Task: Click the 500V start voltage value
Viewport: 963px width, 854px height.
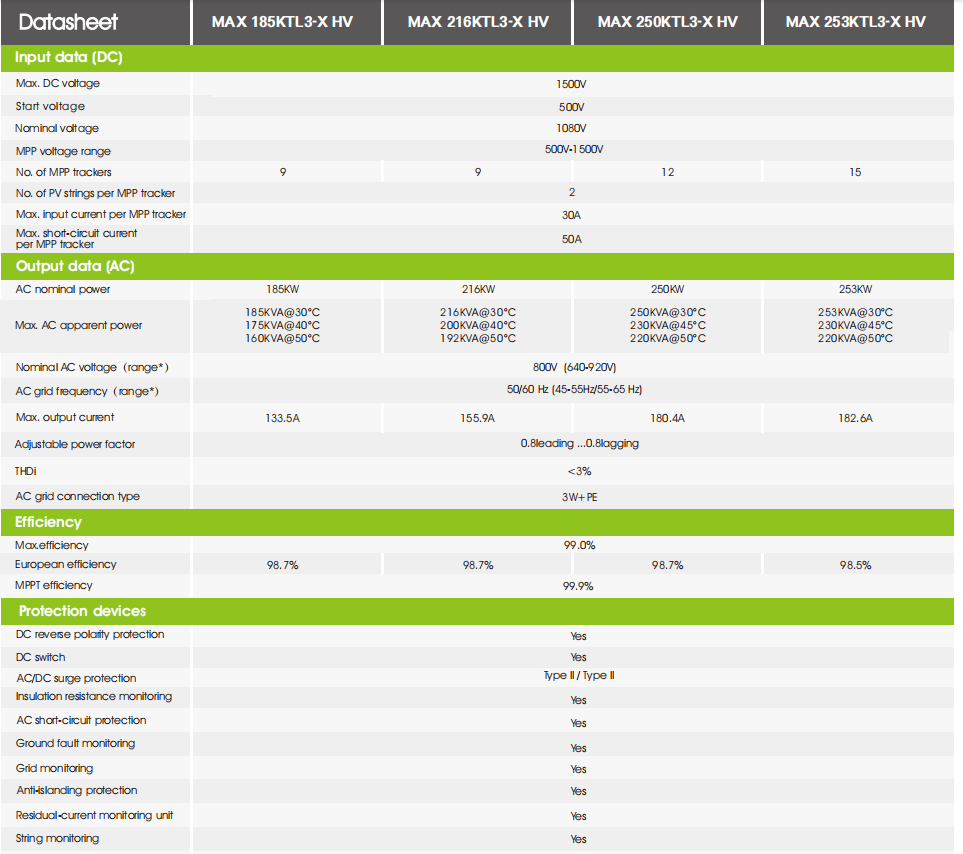Action: pos(571,107)
